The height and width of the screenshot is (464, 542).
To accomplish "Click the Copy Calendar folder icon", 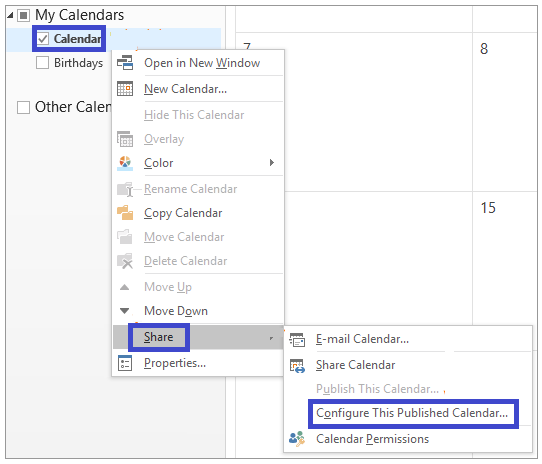I will pyautogui.click(x=125, y=213).
